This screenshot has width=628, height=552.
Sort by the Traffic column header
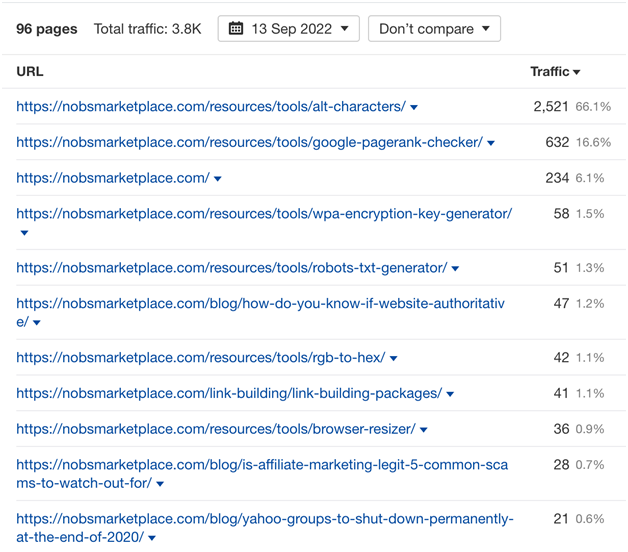(x=549, y=72)
